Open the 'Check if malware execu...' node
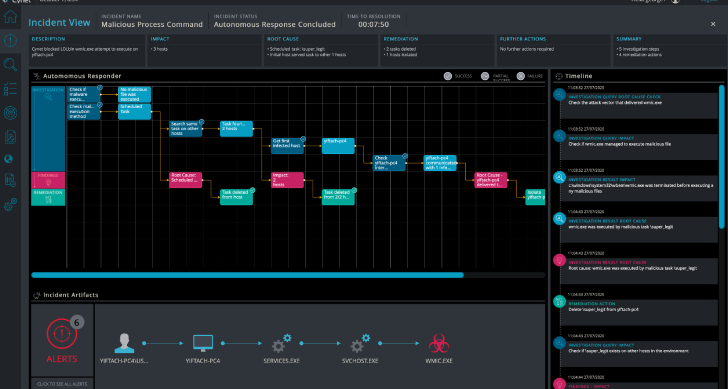 (84, 95)
